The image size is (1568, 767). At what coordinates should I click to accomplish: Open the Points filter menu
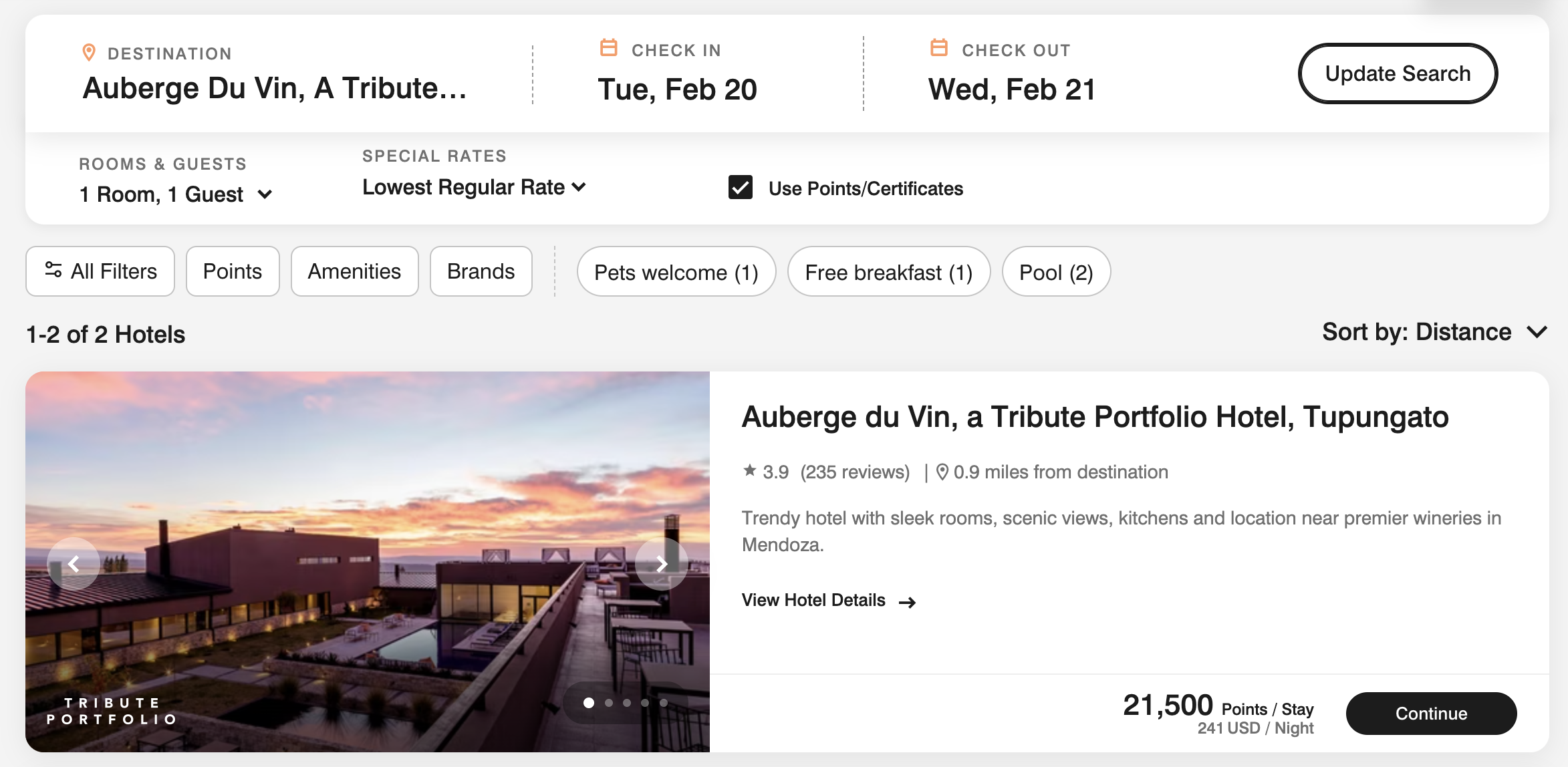tap(233, 271)
